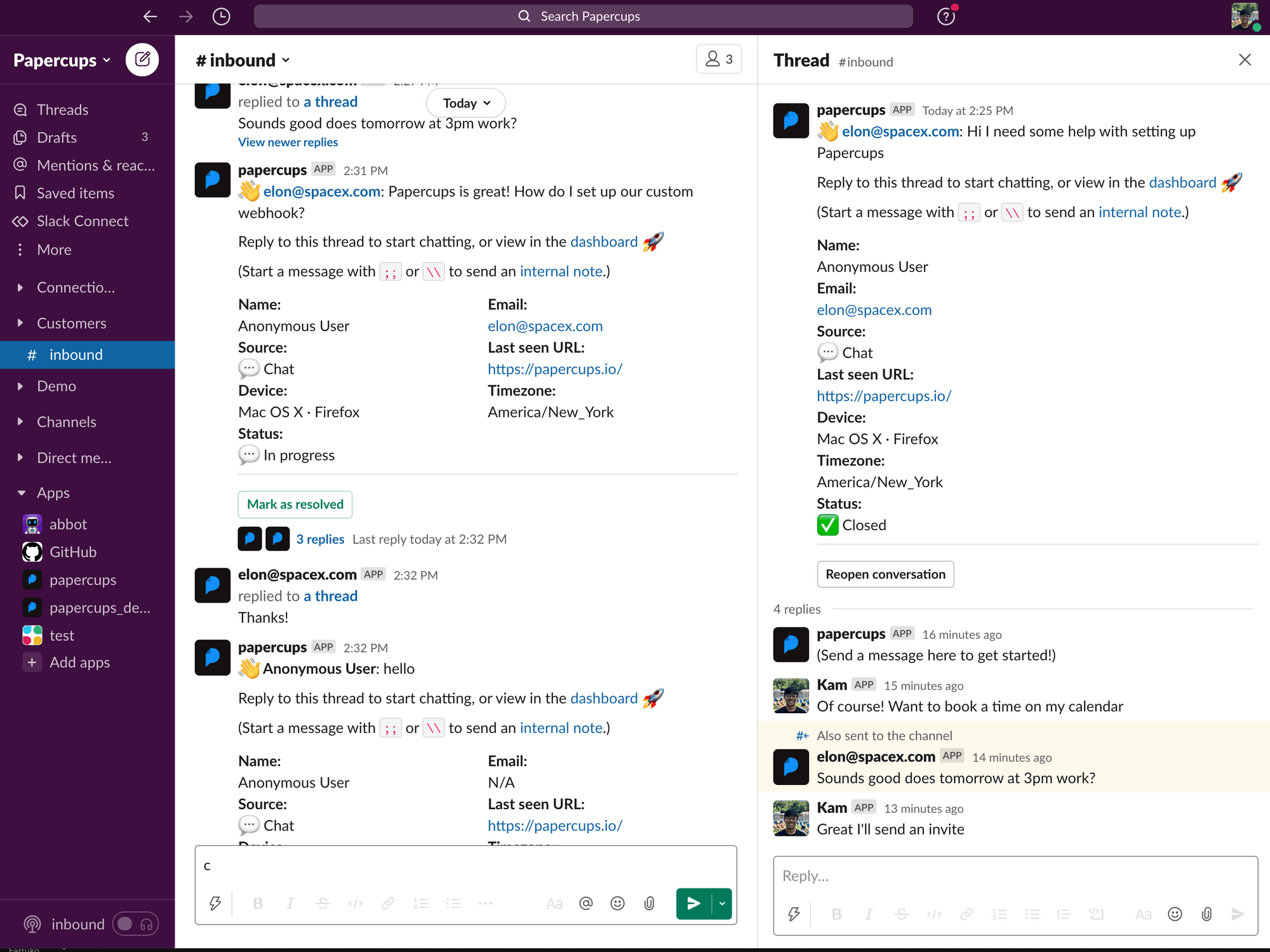Click the Mark as resolved button

pos(295,504)
